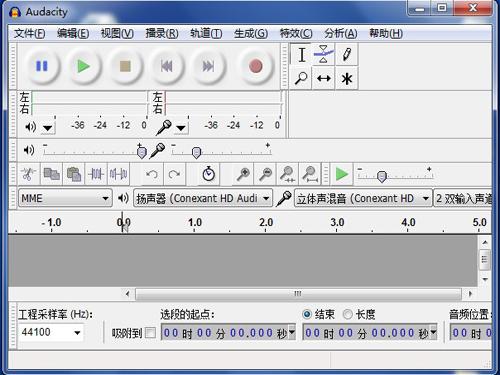Select the Envelope tool

pyautogui.click(x=324, y=55)
